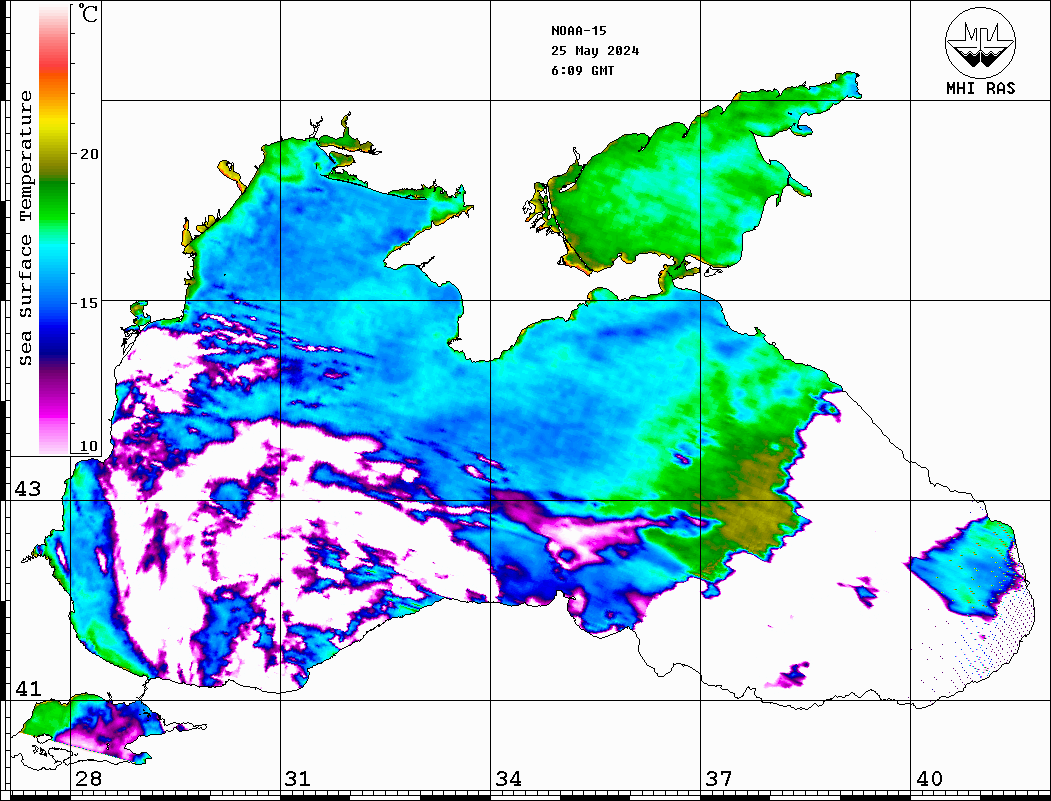Viewport: 1051px width, 801px height.
Task: Click the 10 tick on temperature scale
Action: point(88,446)
